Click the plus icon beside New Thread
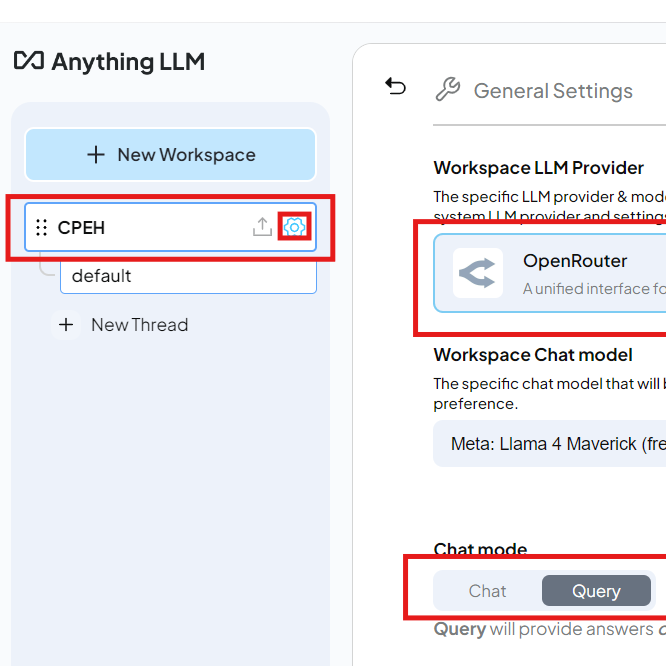Image resolution: width=666 pixels, height=666 pixels. click(x=66, y=325)
